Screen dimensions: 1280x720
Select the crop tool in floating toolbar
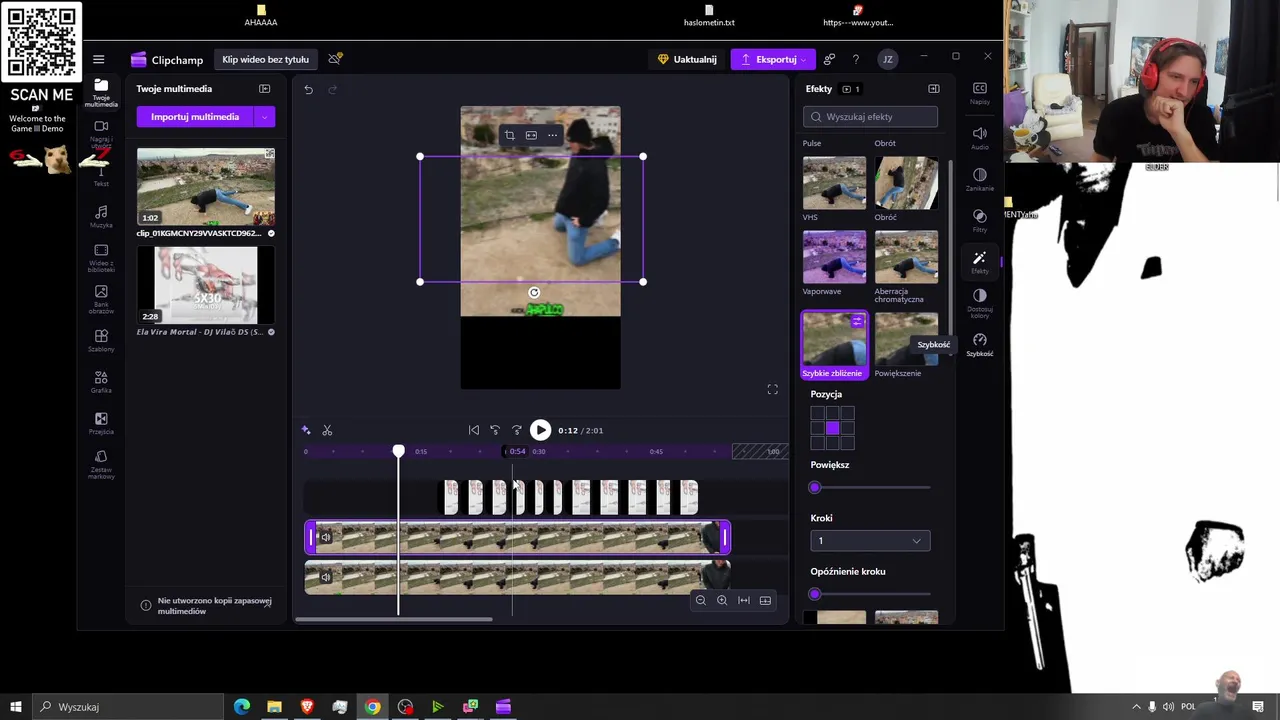(509, 135)
